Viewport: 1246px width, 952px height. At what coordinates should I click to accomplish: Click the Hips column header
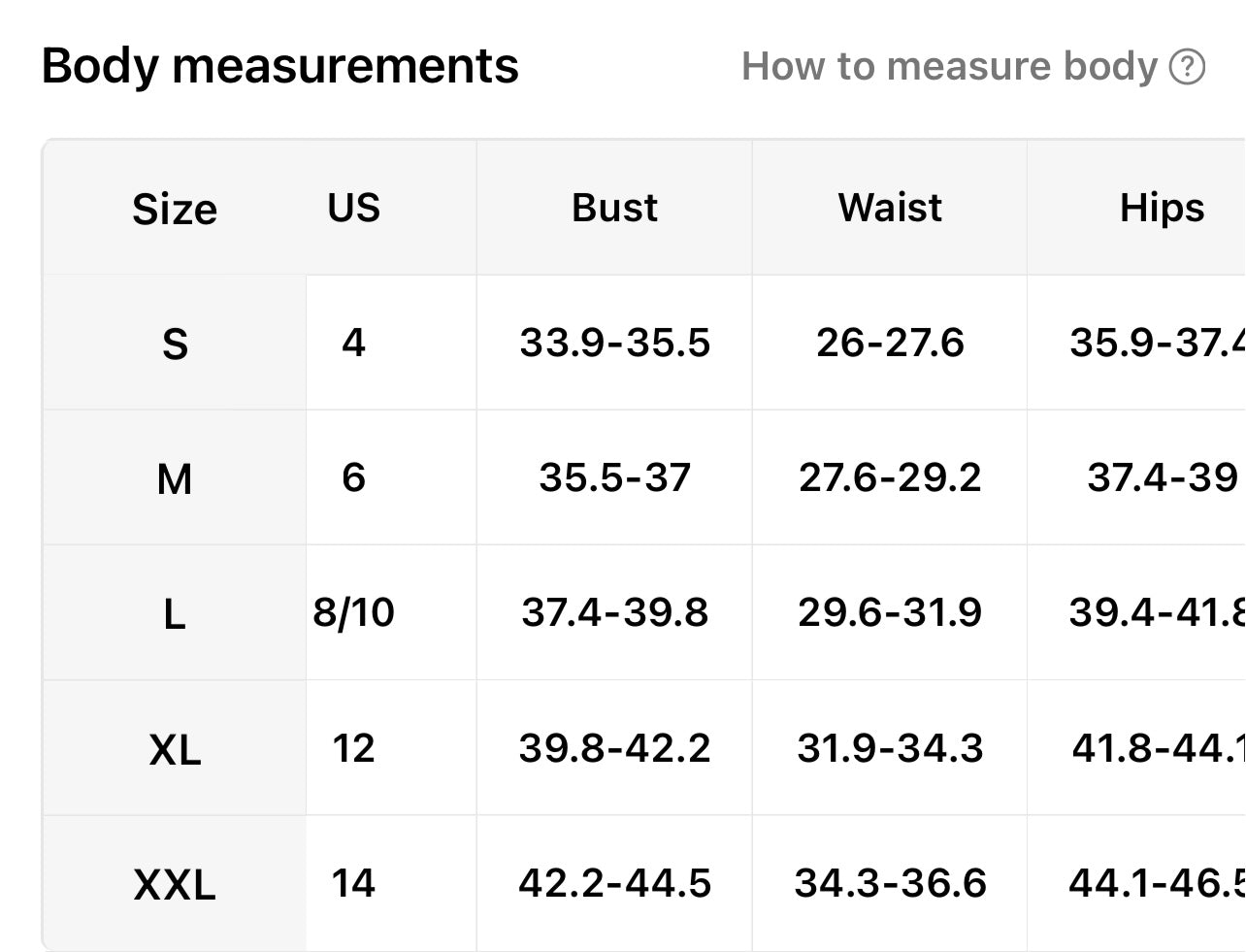coord(1162,208)
